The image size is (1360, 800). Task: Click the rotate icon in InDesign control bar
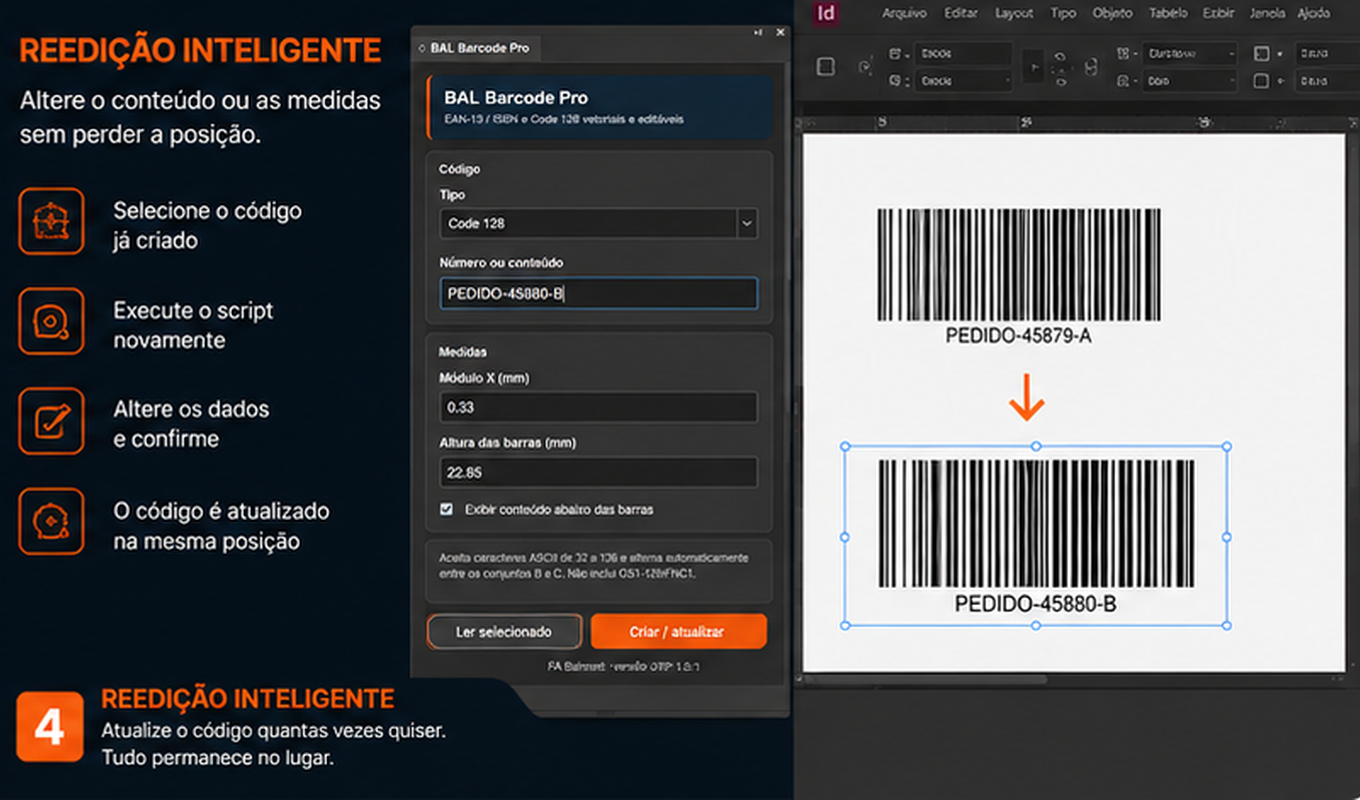coord(865,67)
